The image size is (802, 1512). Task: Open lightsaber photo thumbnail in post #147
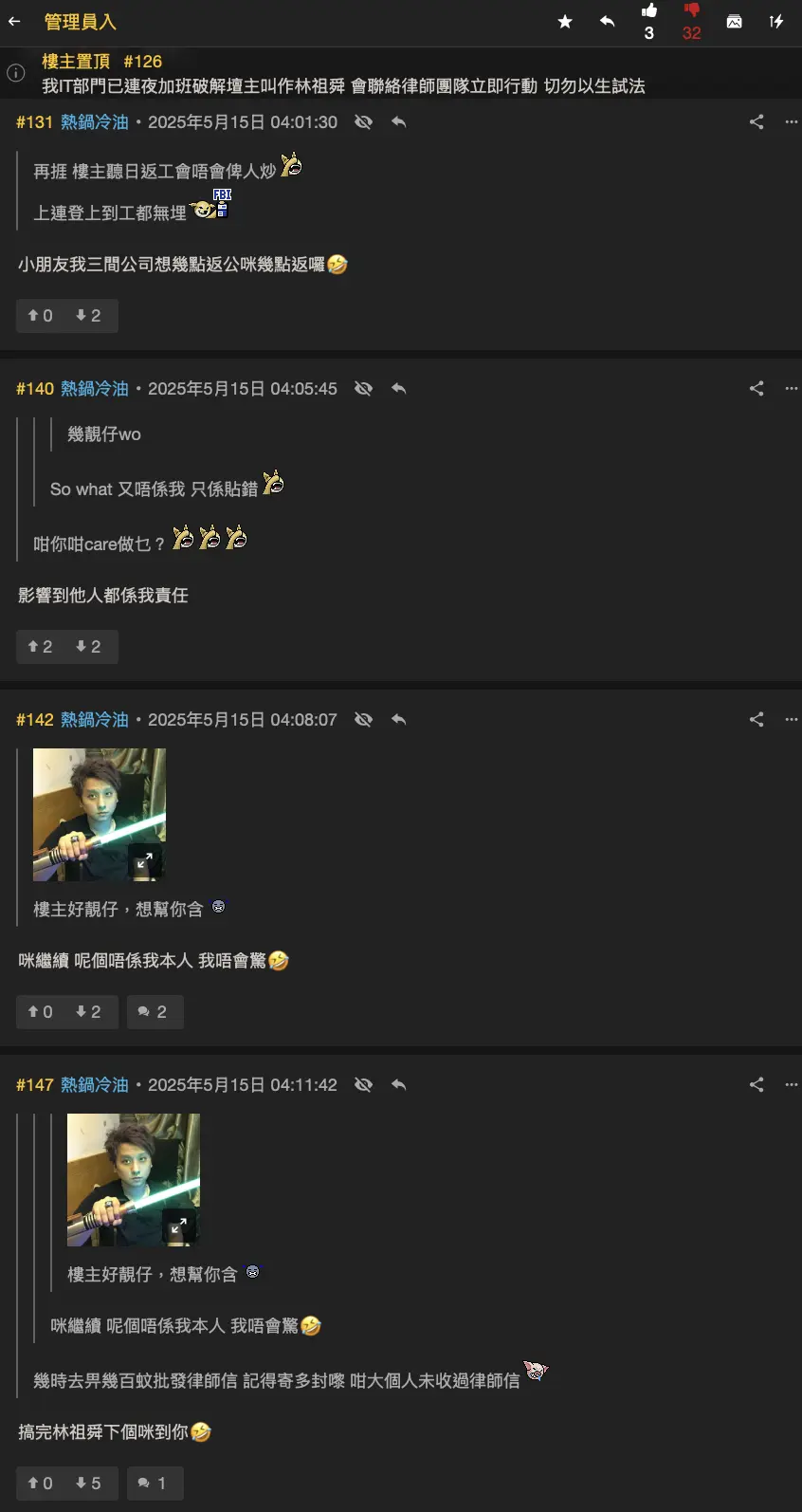coord(134,1180)
